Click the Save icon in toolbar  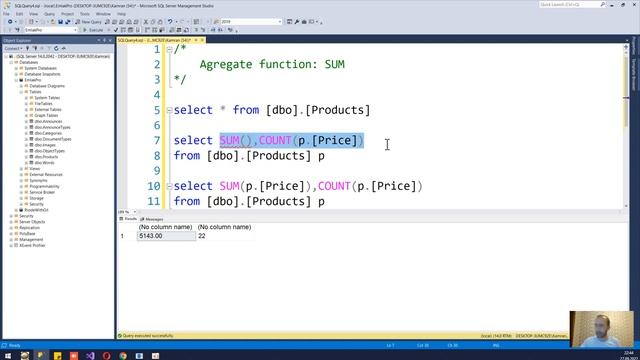tap(60, 22)
